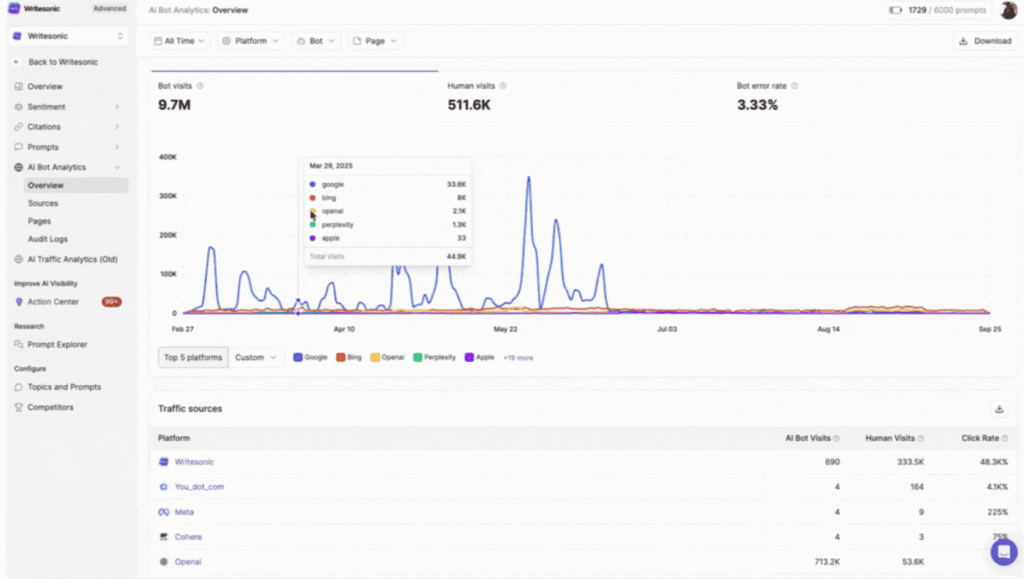Viewport: 1024px width, 579px height.
Task: Click the 713.2K AI bot visits cell
Action: [827, 561]
